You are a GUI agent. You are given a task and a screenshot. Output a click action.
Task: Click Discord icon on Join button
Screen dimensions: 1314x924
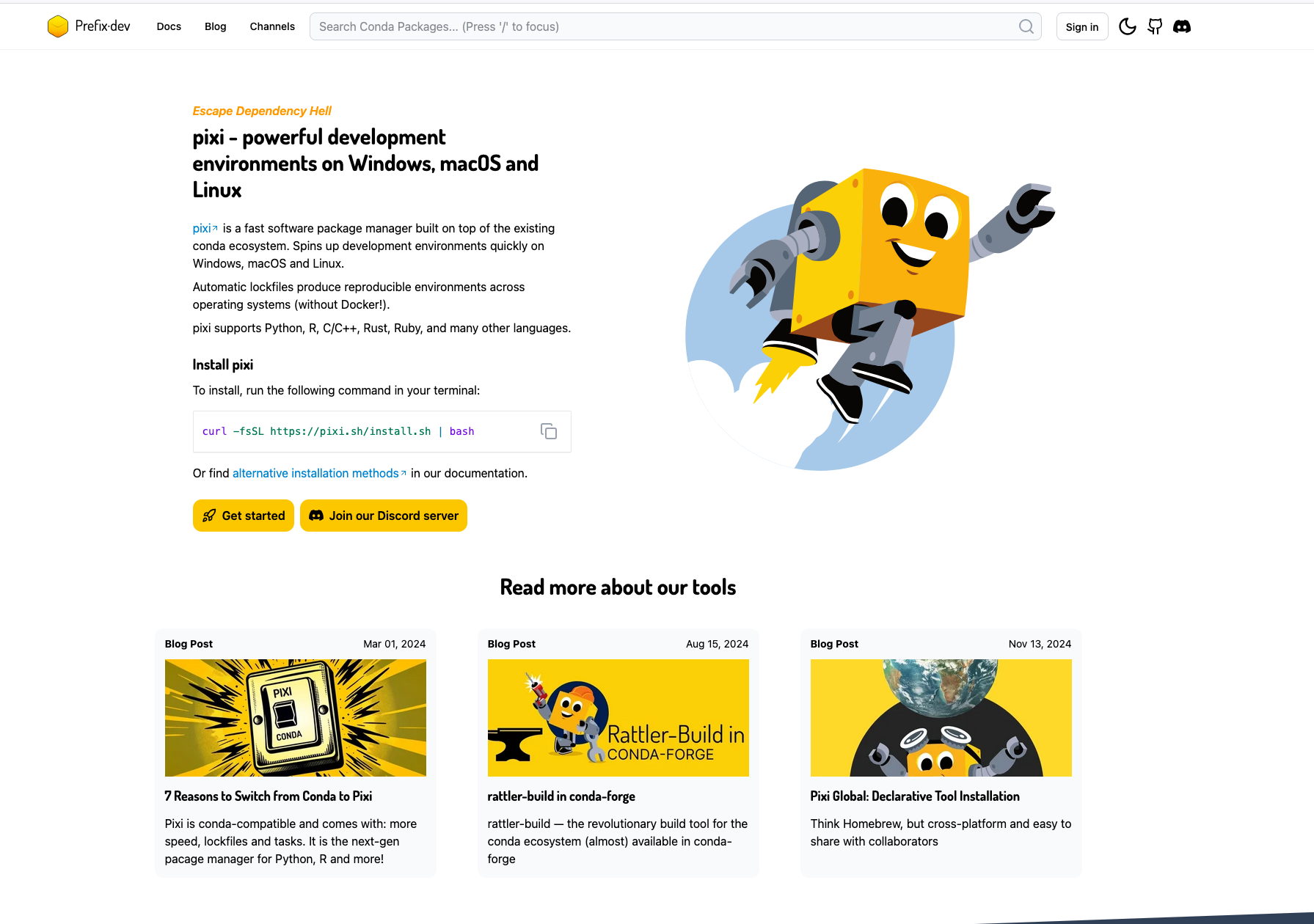[316, 516]
